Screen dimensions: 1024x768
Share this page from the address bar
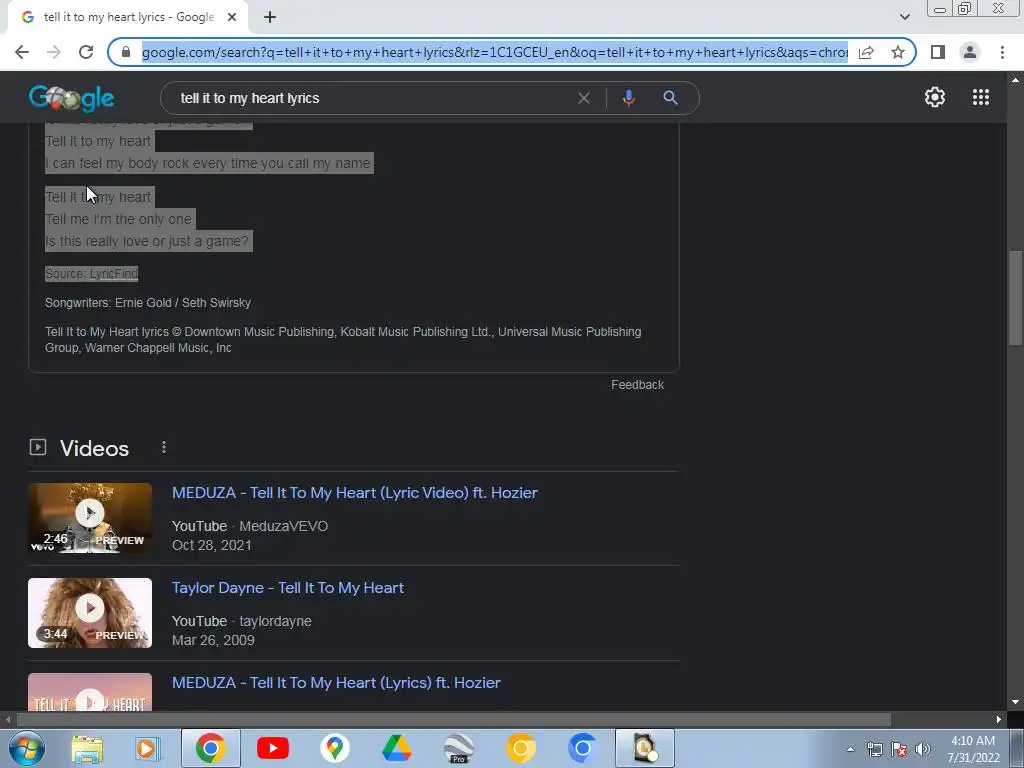tap(866, 52)
